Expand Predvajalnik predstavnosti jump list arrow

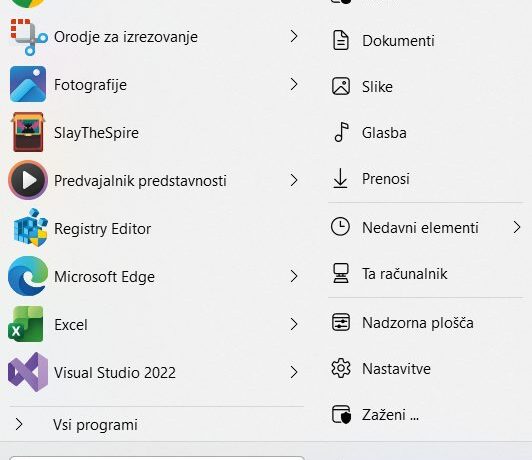(x=294, y=180)
